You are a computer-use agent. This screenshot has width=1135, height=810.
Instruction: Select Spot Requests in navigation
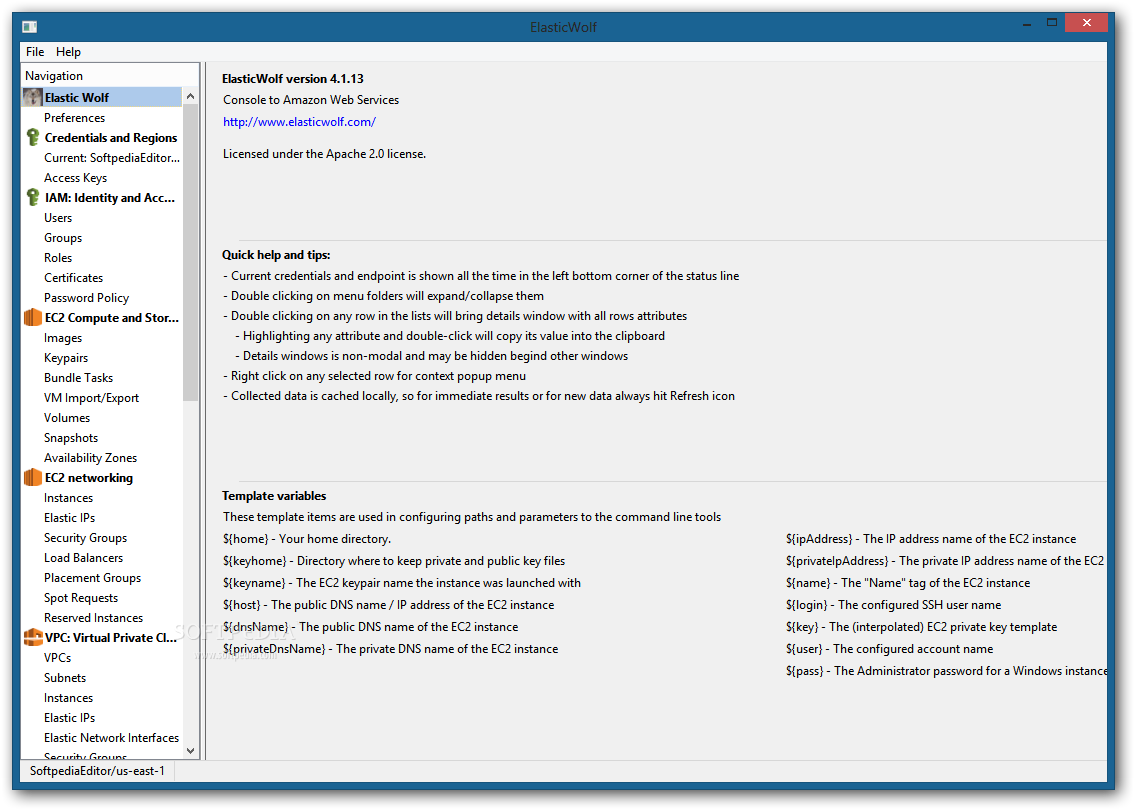[x=81, y=598]
